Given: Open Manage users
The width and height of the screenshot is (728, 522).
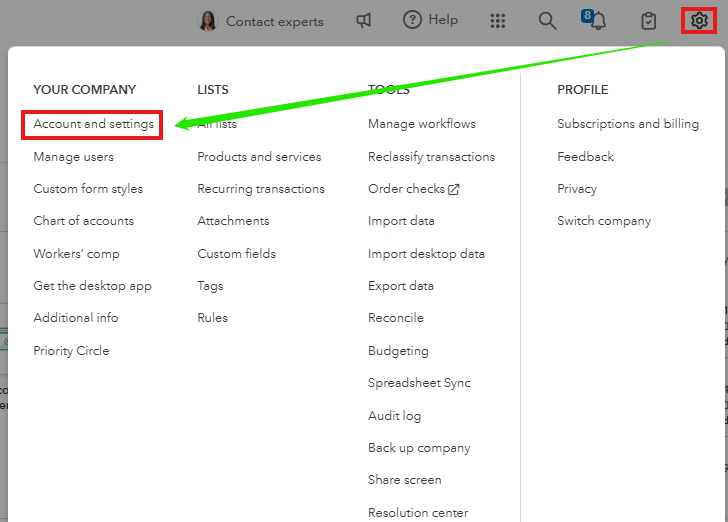Looking at the screenshot, I should click(73, 157).
